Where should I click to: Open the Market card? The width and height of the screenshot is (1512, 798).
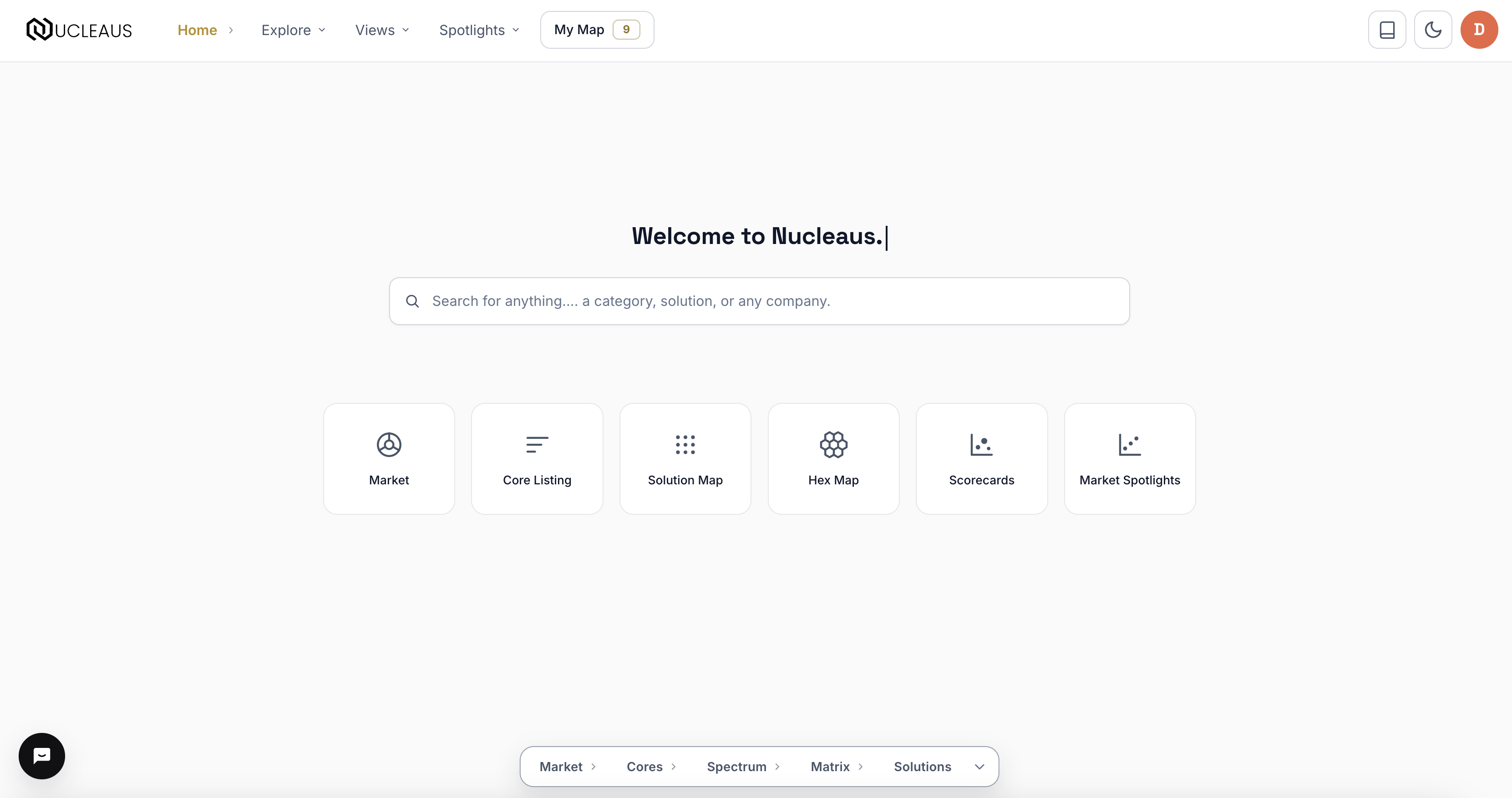point(389,458)
